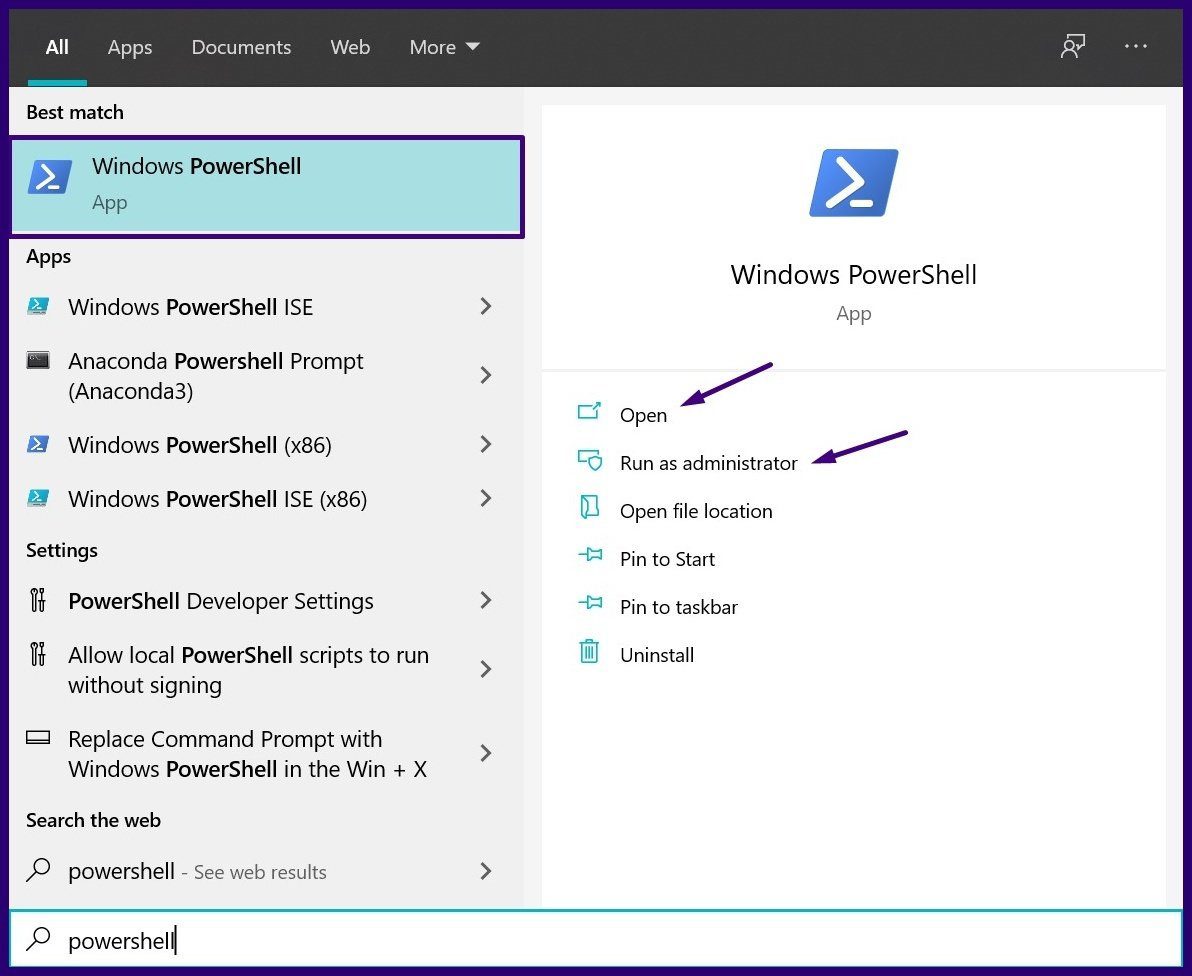The width and height of the screenshot is (1192, 976).
Task: Click the search box containing powershell
Action: tap(596, 940)
